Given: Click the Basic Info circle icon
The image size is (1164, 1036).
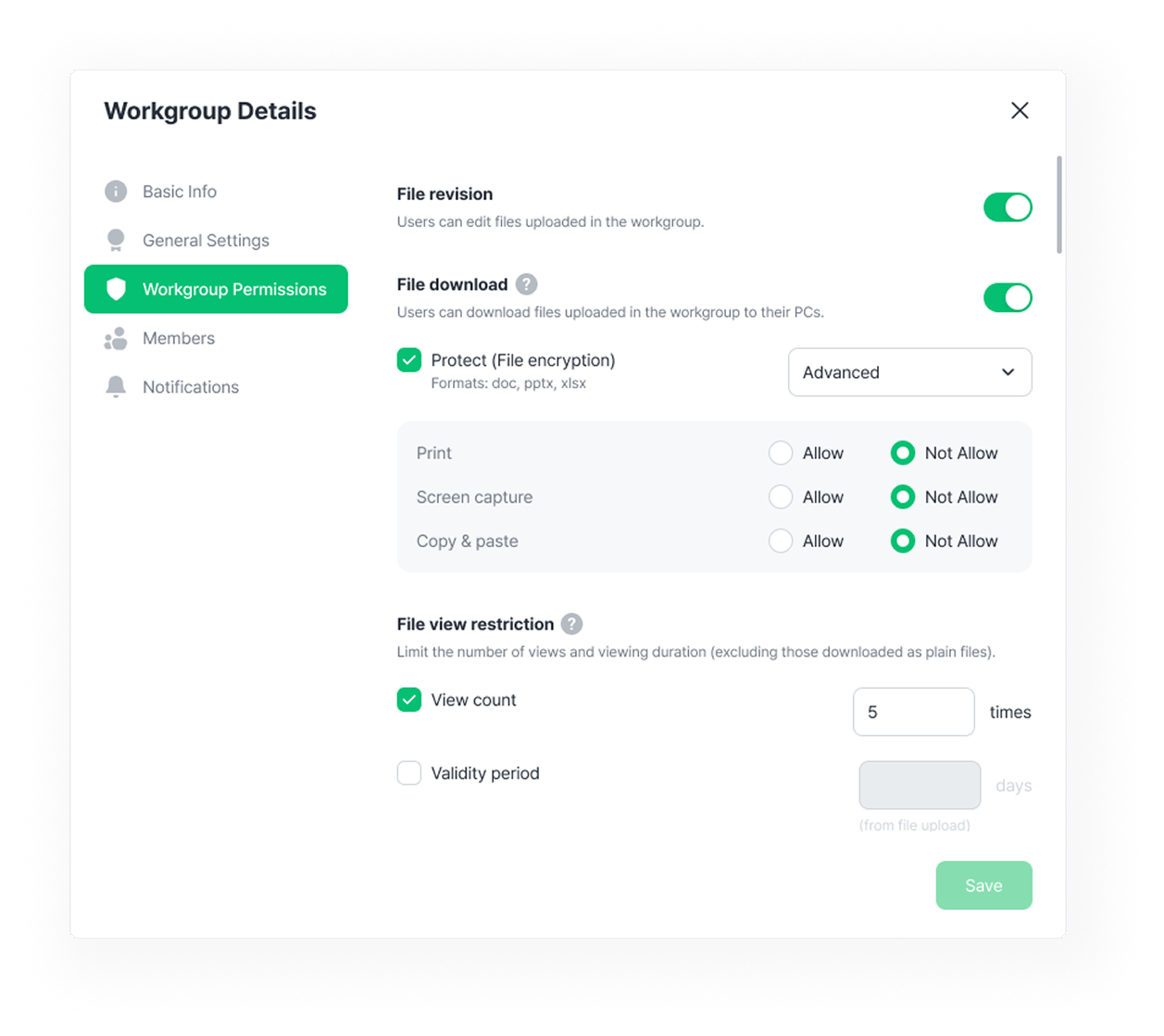Looking at the screenshot, I should pos(116,192).
